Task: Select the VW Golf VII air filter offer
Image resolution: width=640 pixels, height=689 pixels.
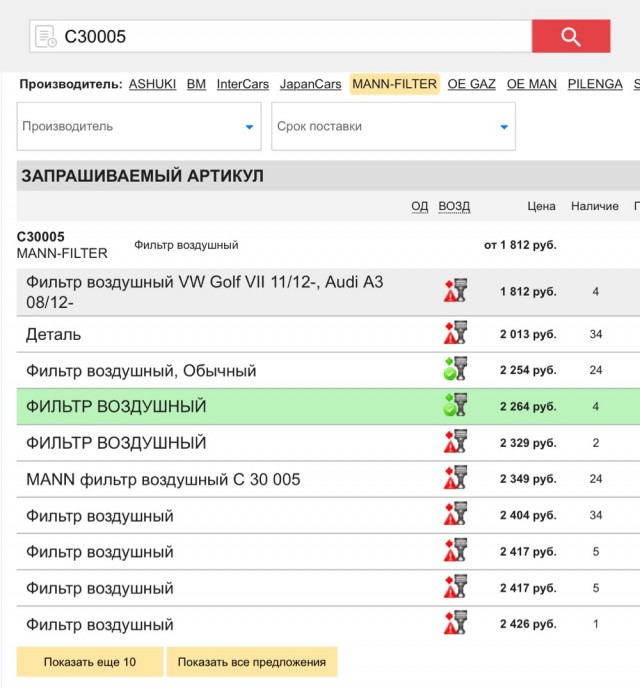Action: tap(204, 292)
